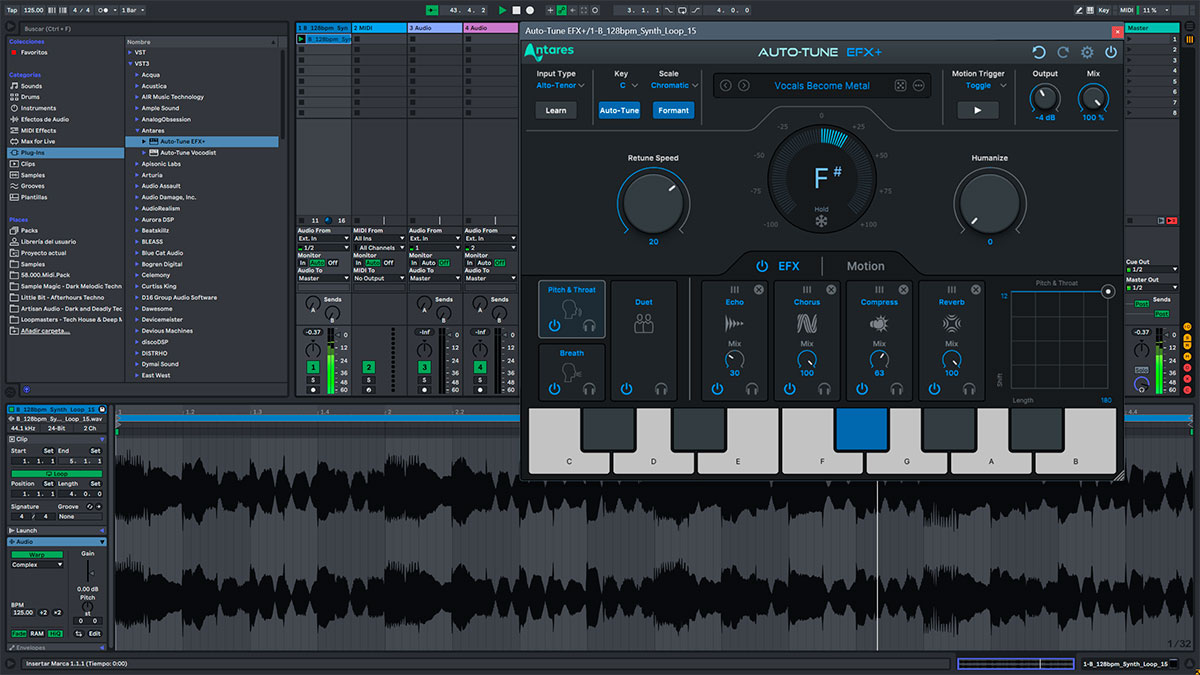Open Auto-Tune settings gear
The image size is (1200, 675).
coord(1087,52)
